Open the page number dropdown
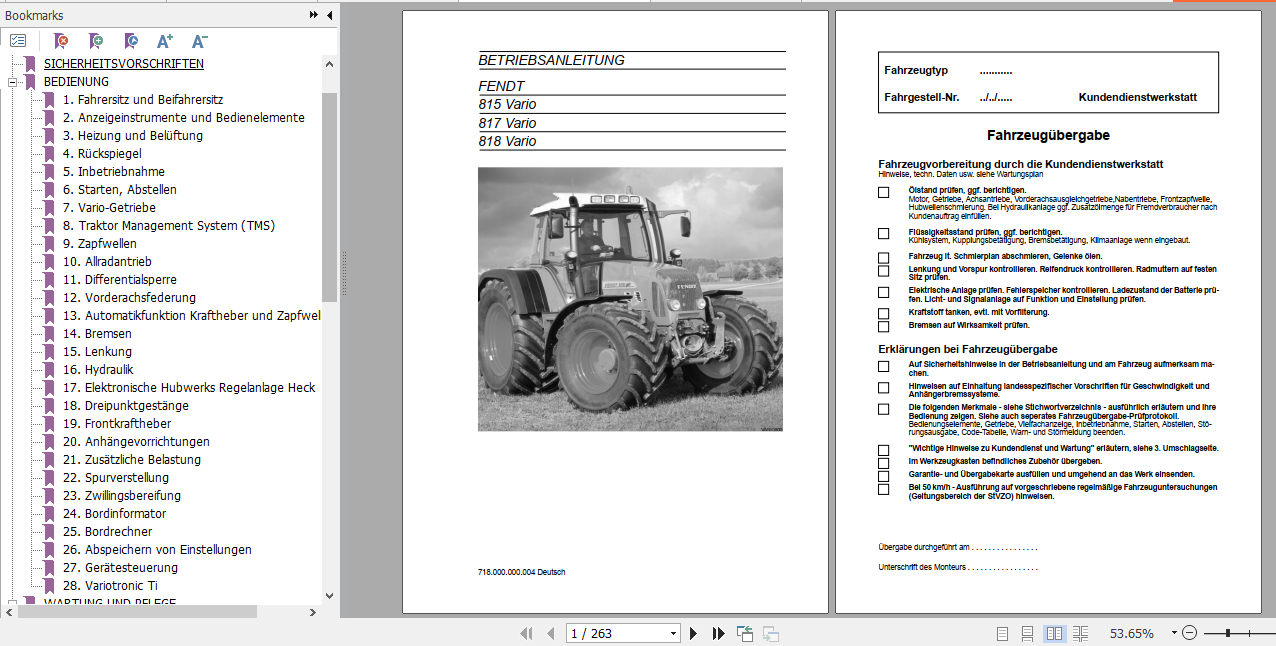Screen dimensions: 1276x646 click(673, 633)
